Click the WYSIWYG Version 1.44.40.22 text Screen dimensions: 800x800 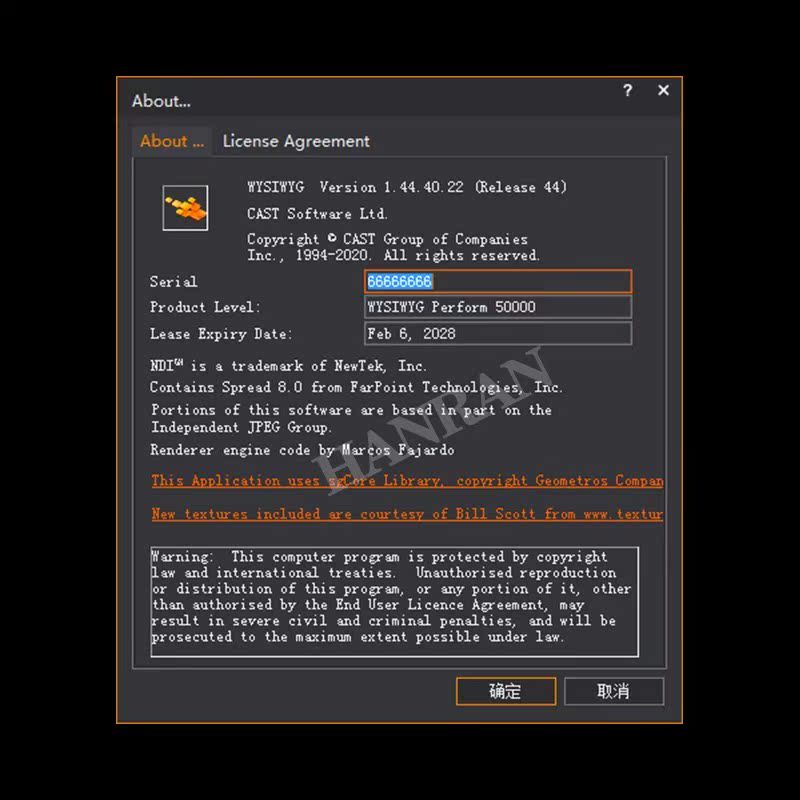click(x=407, y=187)
